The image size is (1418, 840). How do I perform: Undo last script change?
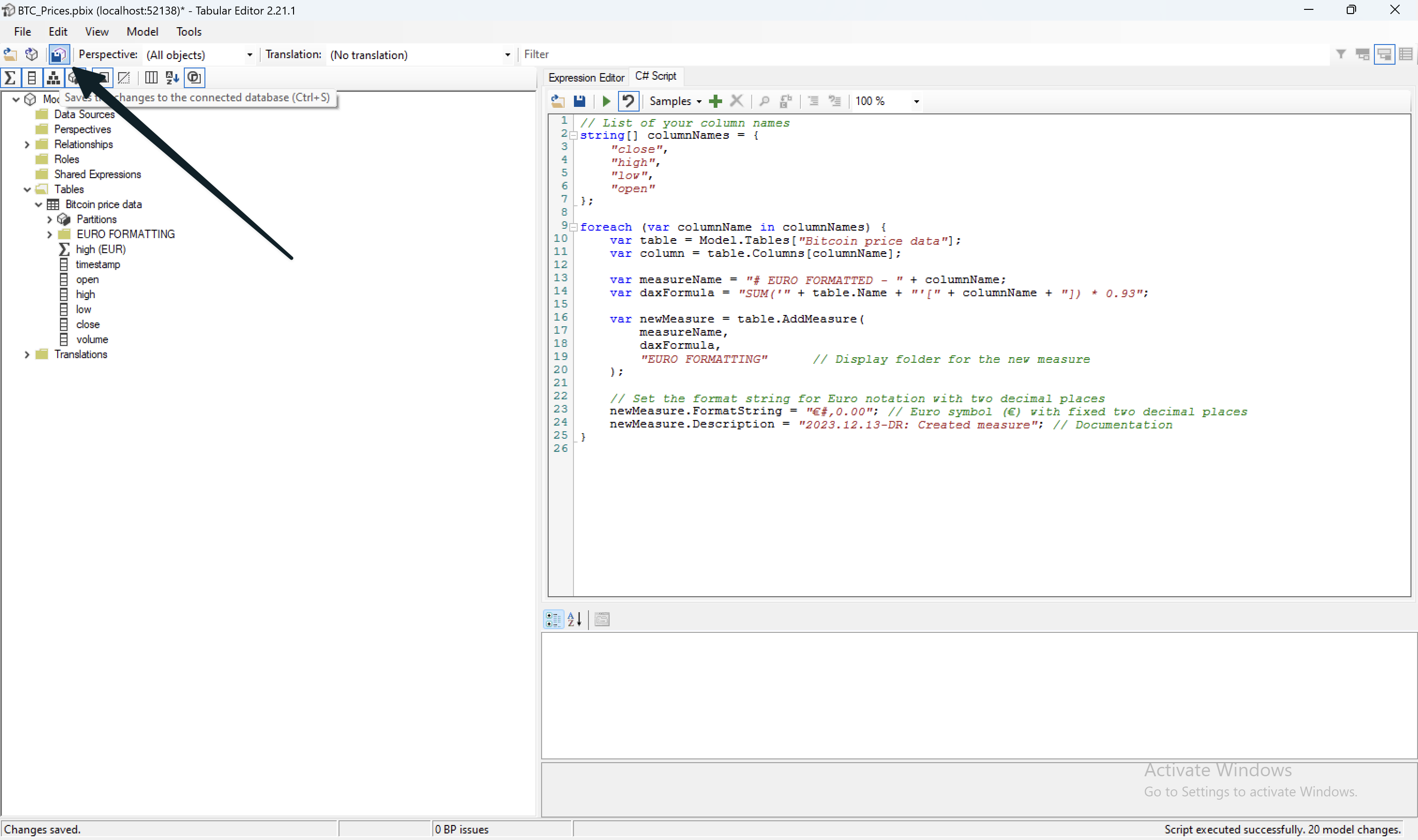coord(628,101)
